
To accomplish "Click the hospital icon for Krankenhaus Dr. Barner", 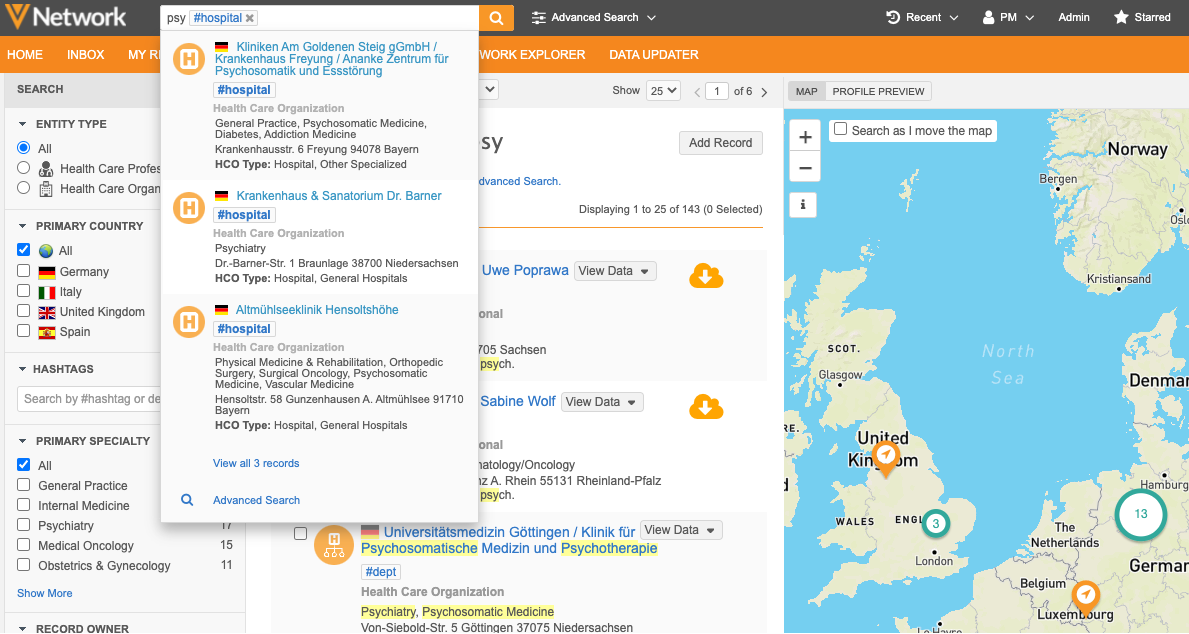I will coord(189,208).
